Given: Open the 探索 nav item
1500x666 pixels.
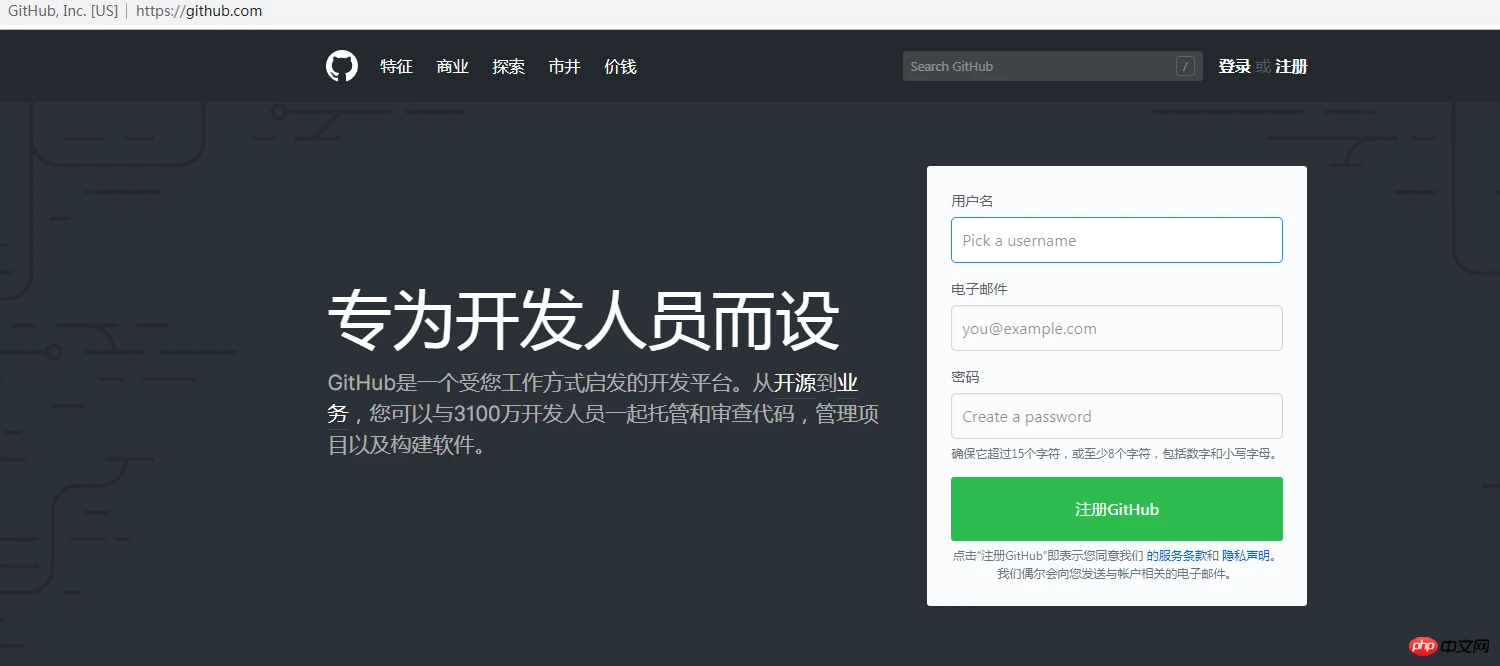Looking at the screenshot, I should (508, 66).
